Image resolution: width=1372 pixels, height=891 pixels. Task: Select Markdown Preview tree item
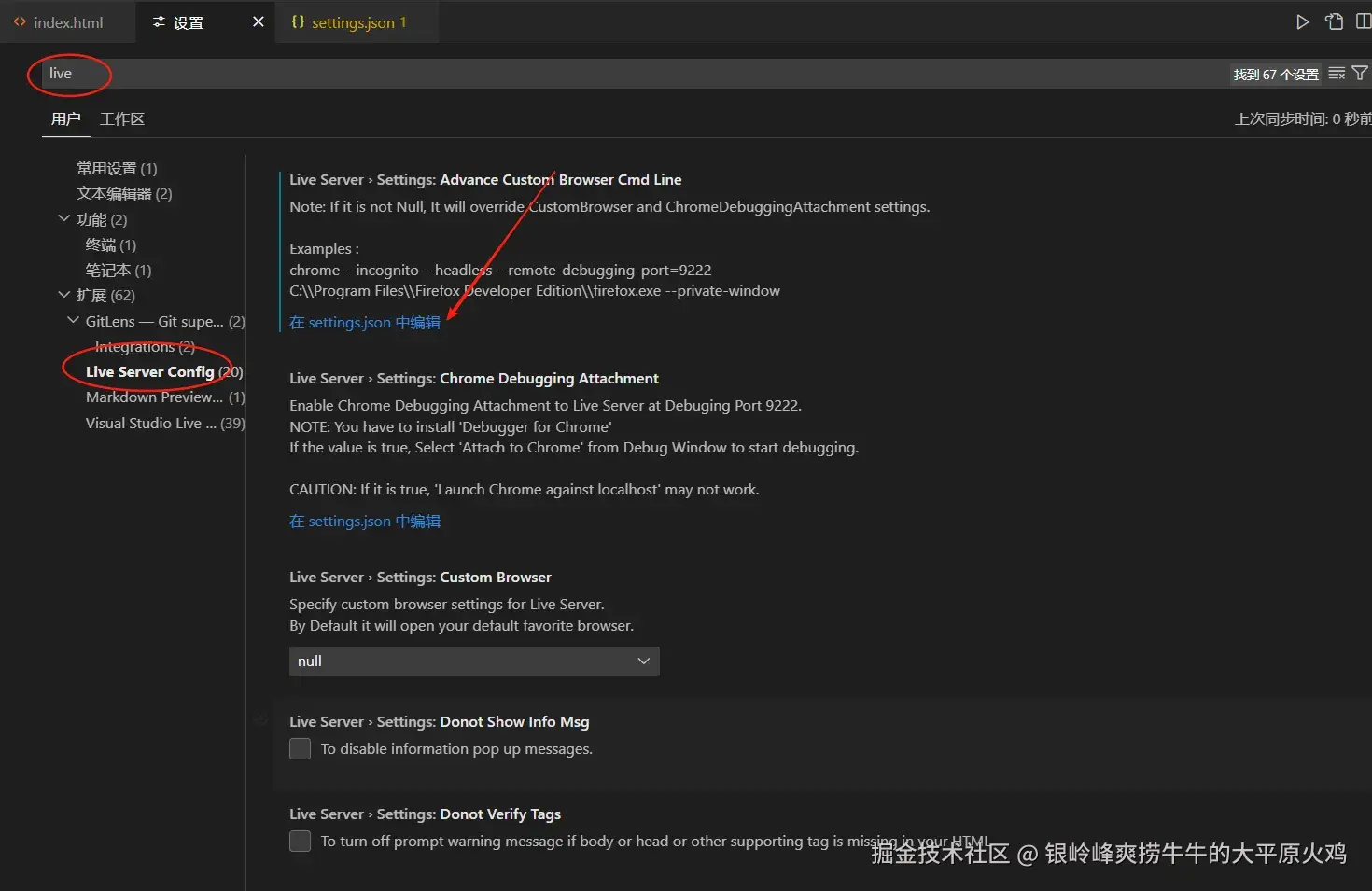[x=165, y=397]
